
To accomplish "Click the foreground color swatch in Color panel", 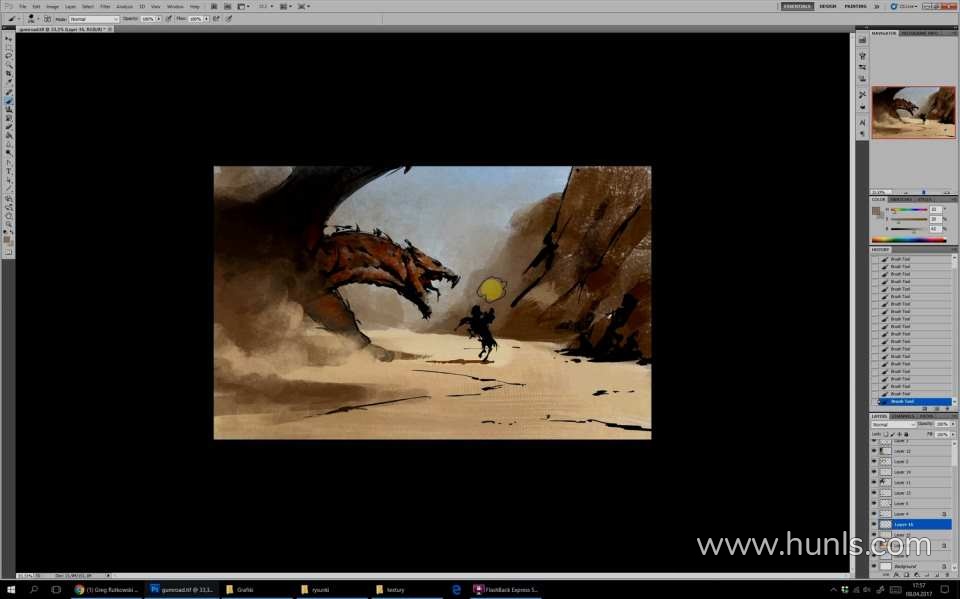I will point(876,211).
